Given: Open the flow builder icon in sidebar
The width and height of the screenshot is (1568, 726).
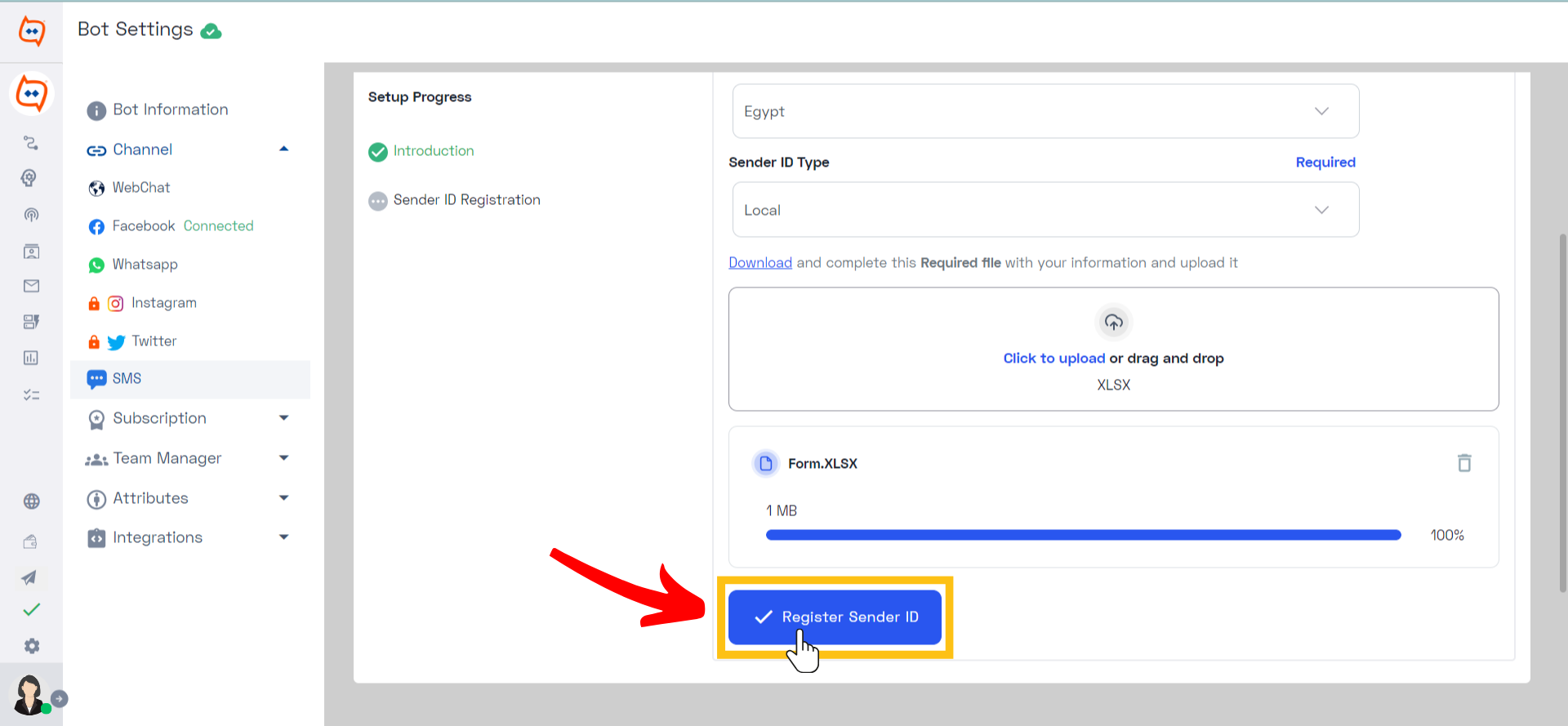Looking at the screenshot, I should tap(31, 143).
